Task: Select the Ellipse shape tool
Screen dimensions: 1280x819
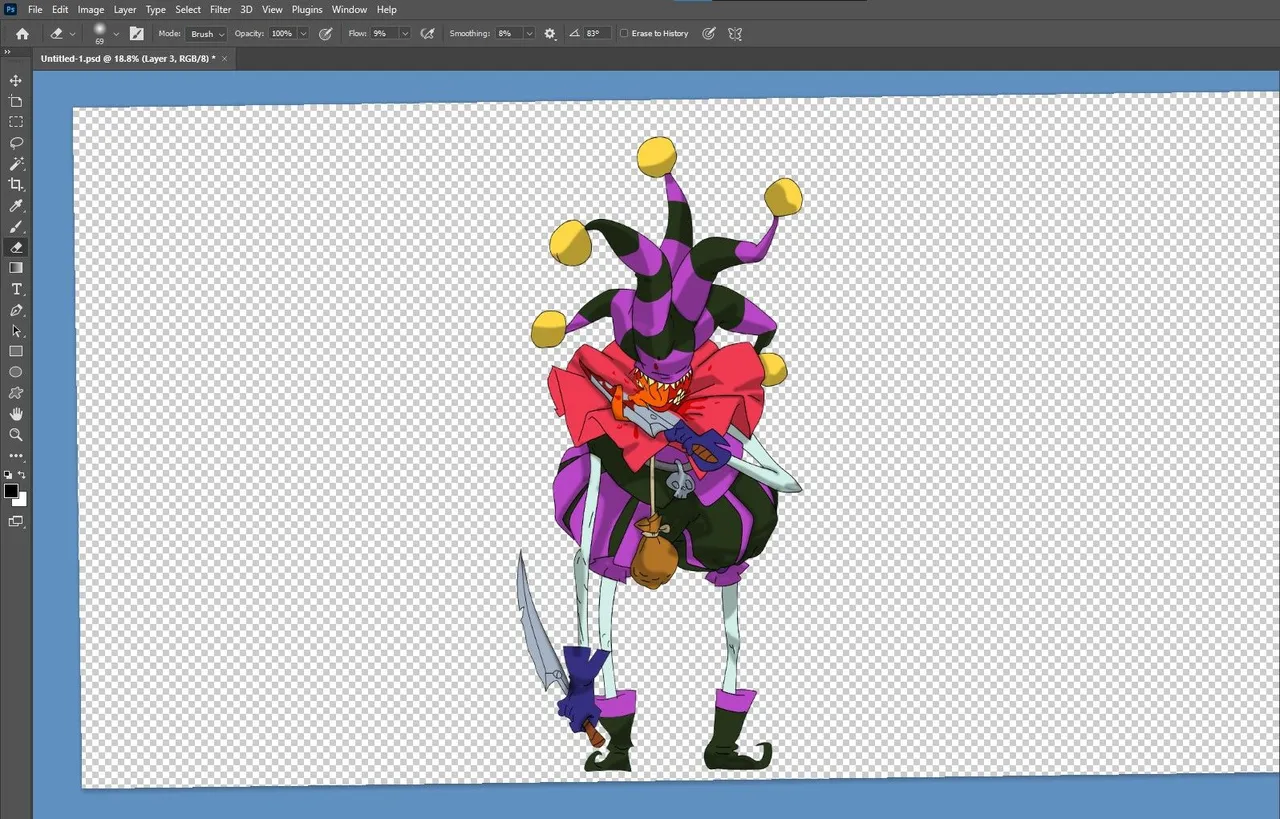Action: tap(16, 372)
